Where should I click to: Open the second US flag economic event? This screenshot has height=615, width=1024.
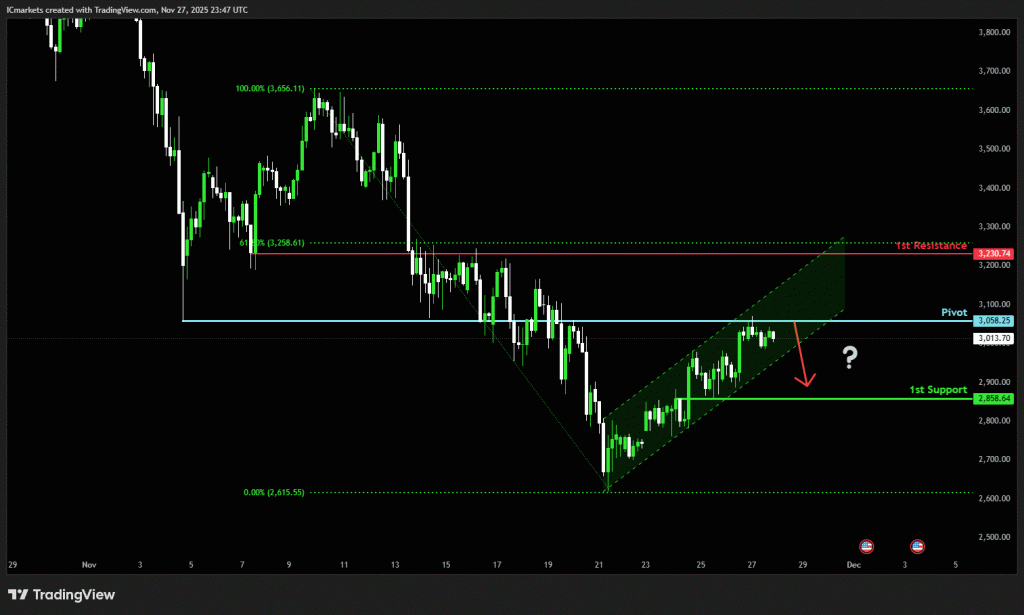(x=917, y=546)
